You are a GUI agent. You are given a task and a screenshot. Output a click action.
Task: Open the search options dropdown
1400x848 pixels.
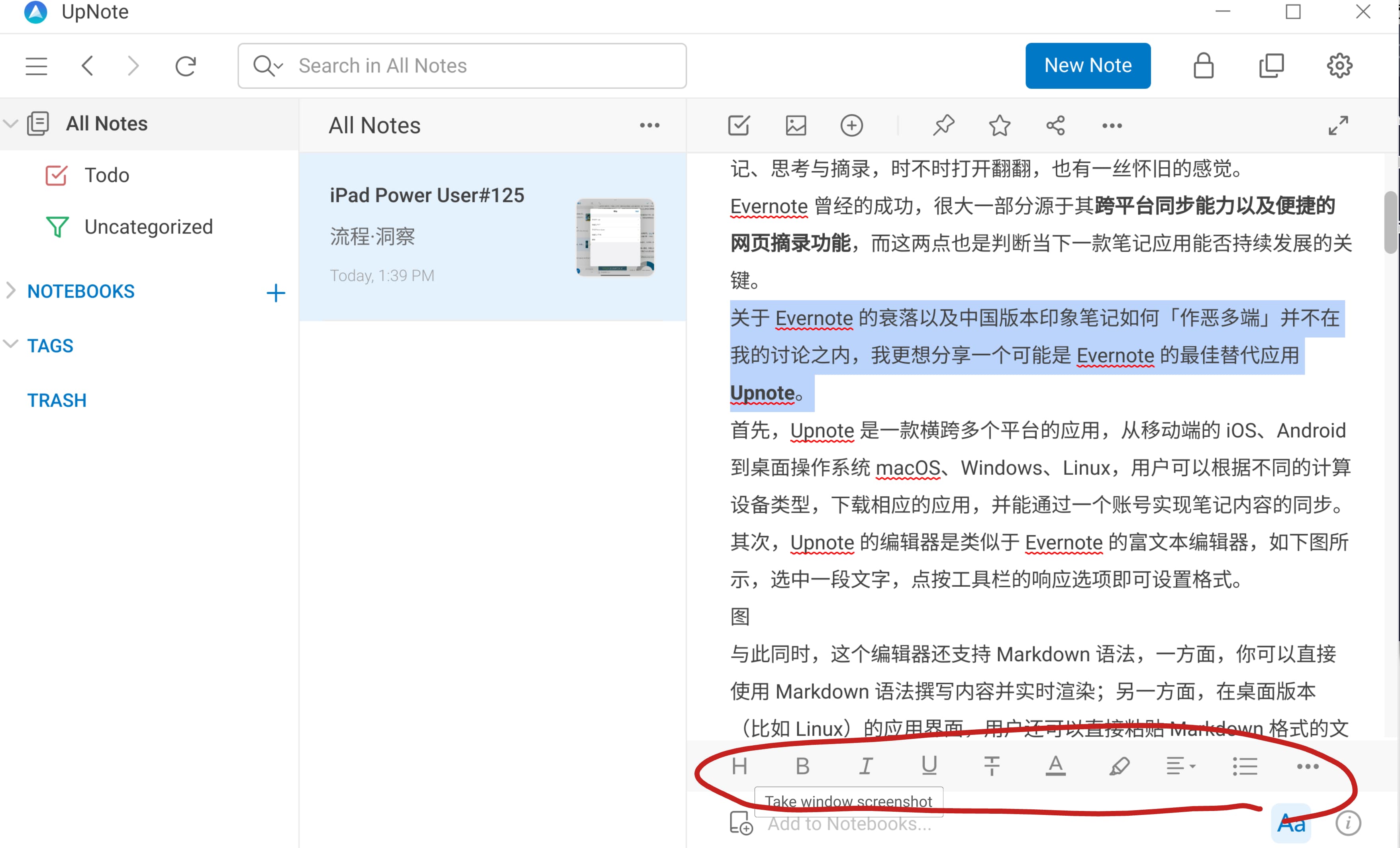268,66
